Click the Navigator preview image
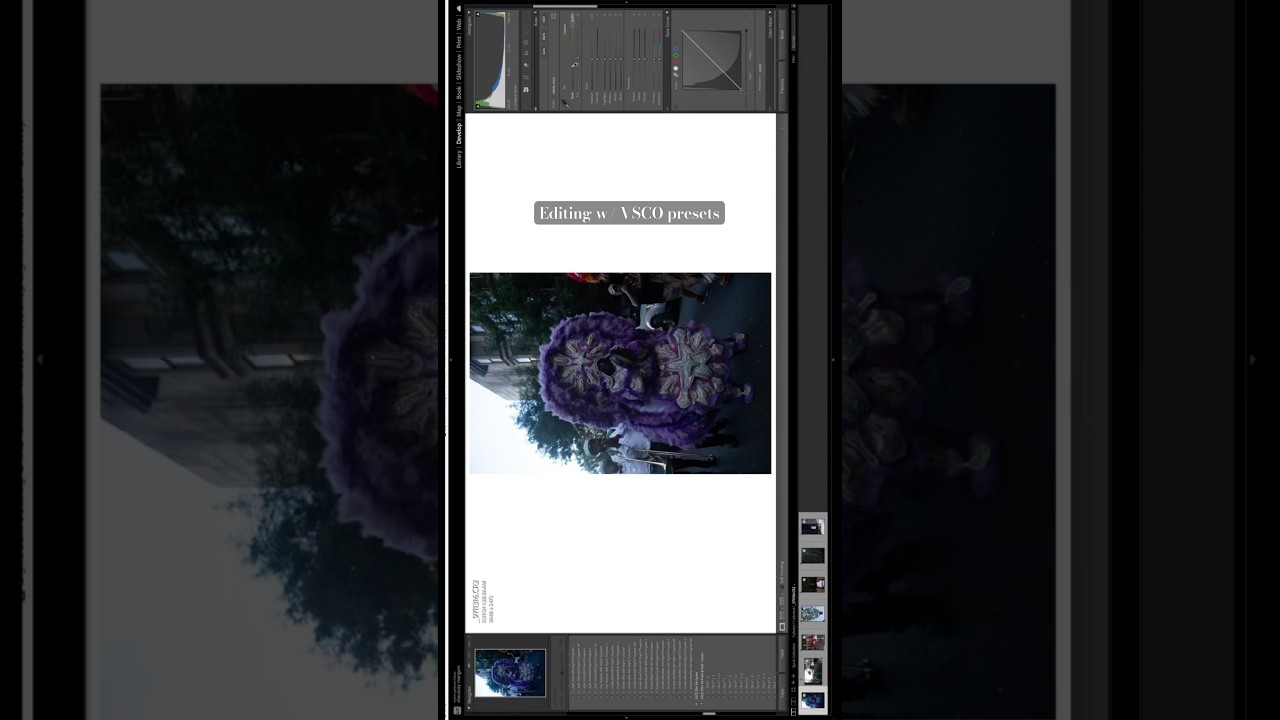The image size is (1280, 720). [510, 673]
